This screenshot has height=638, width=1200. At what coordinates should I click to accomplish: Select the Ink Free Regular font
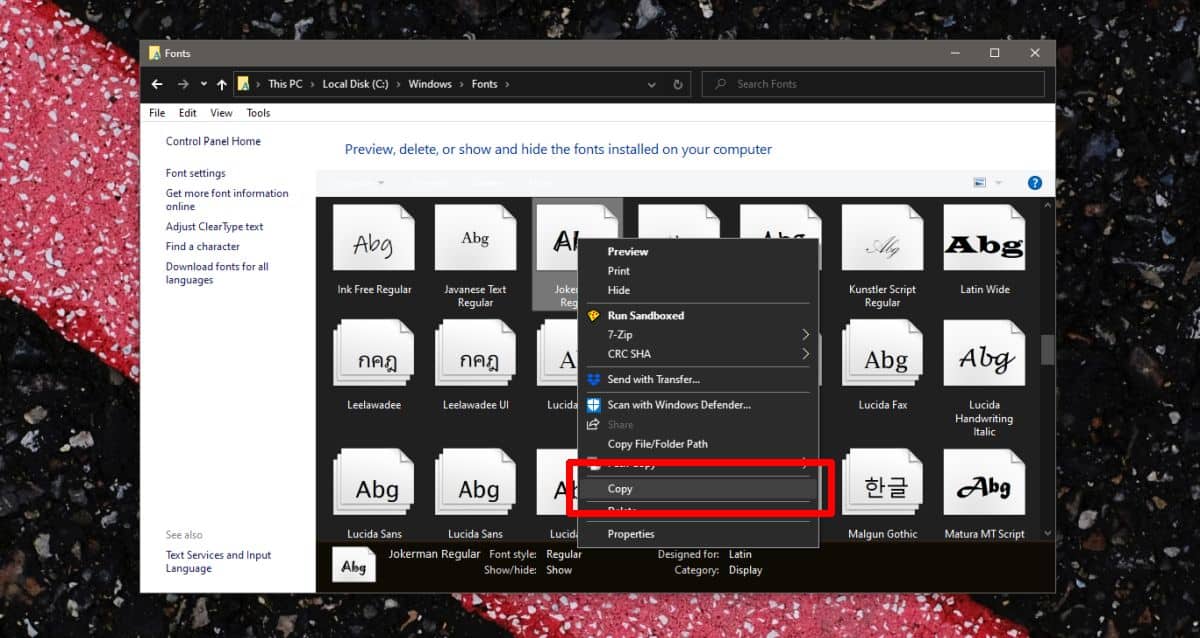point(374,251)
